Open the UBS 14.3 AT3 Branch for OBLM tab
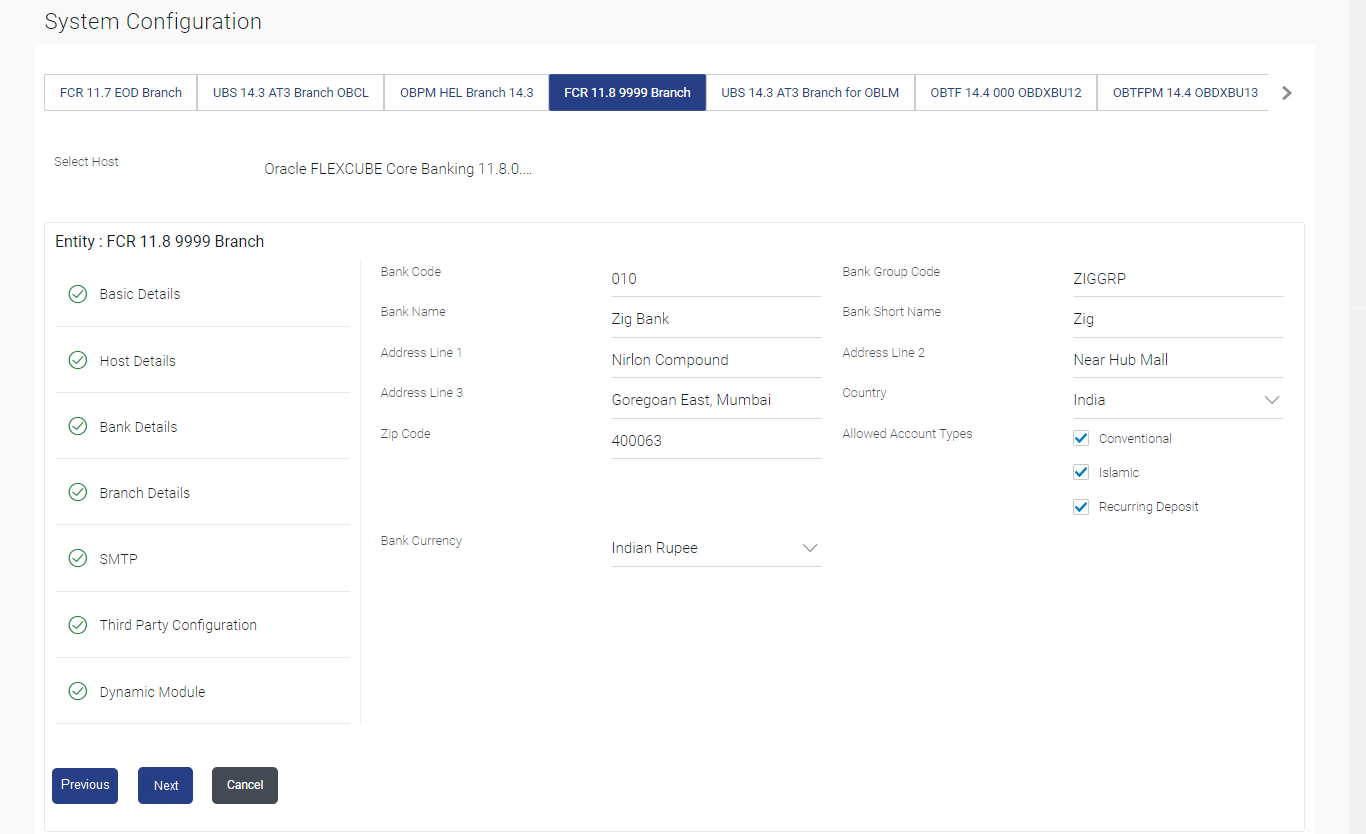Screen dimensions: 1366x834 tap(810, 92)
